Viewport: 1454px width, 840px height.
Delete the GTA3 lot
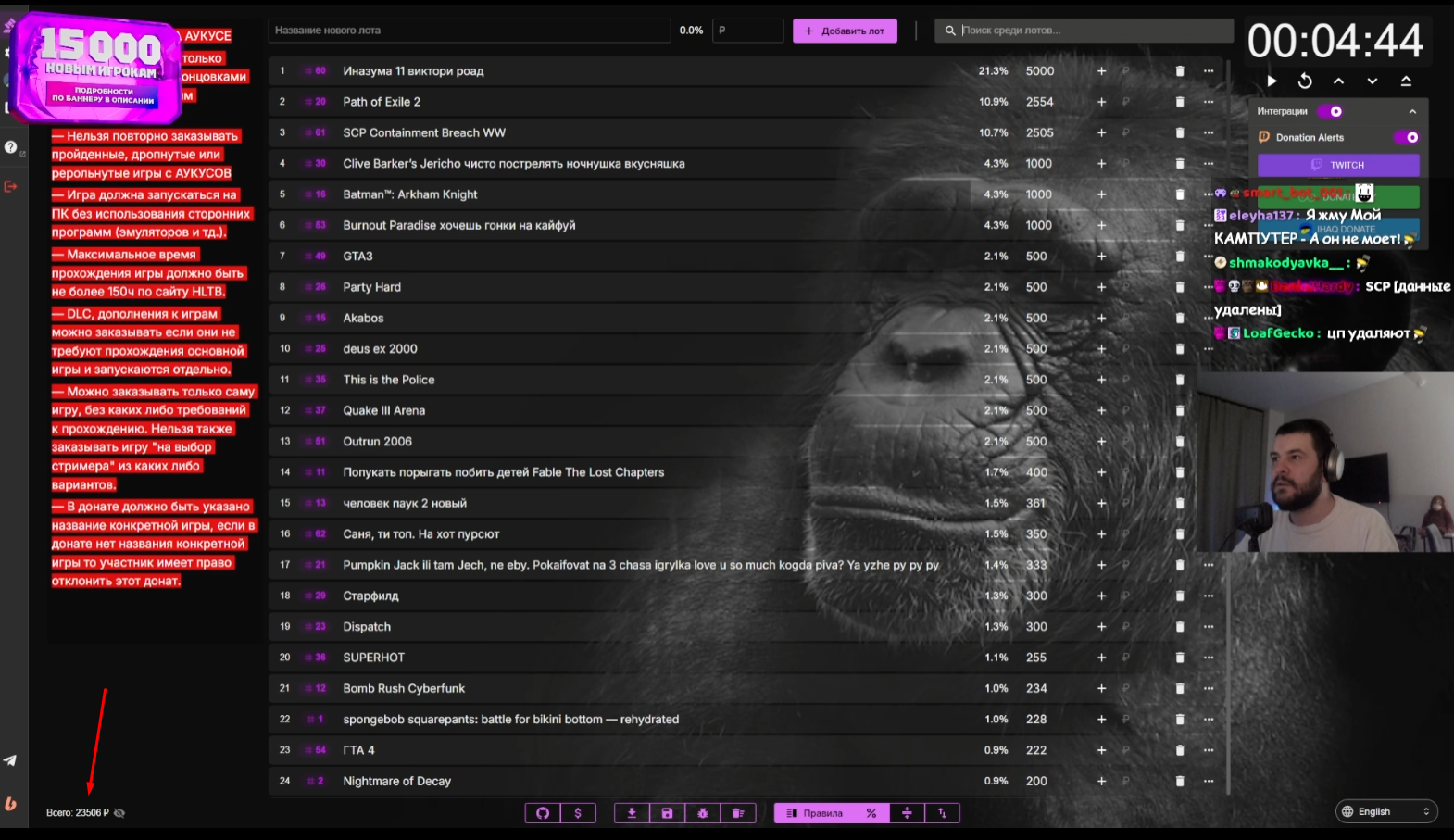pos(1180,257)
